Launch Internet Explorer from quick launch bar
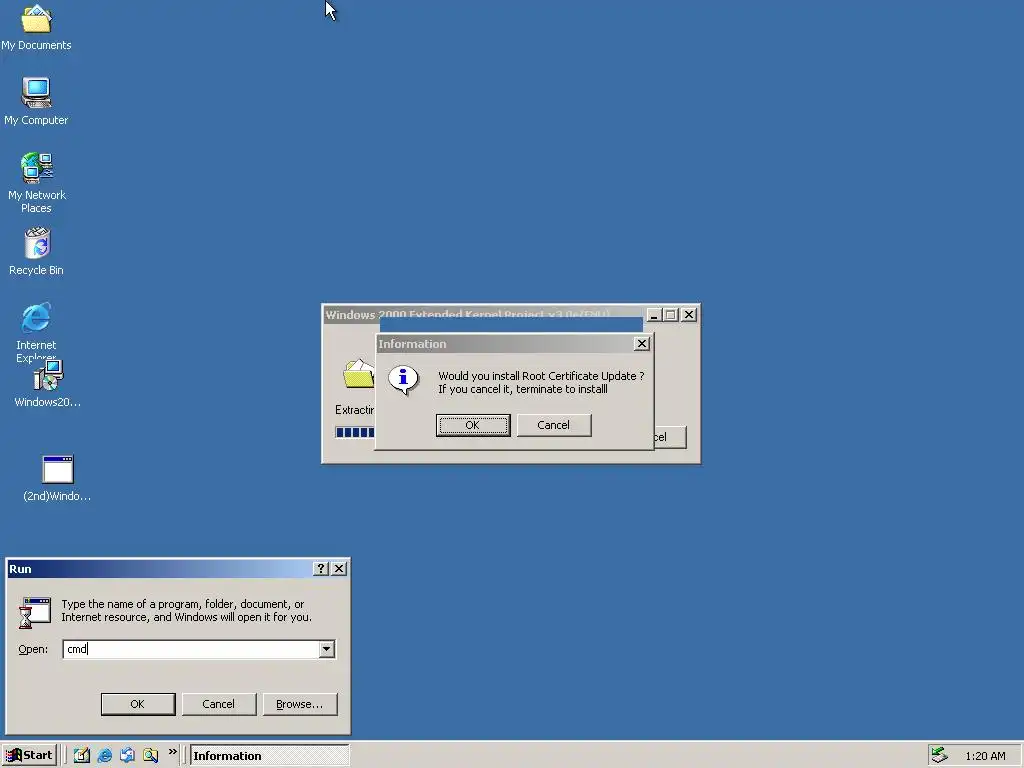 104,755
